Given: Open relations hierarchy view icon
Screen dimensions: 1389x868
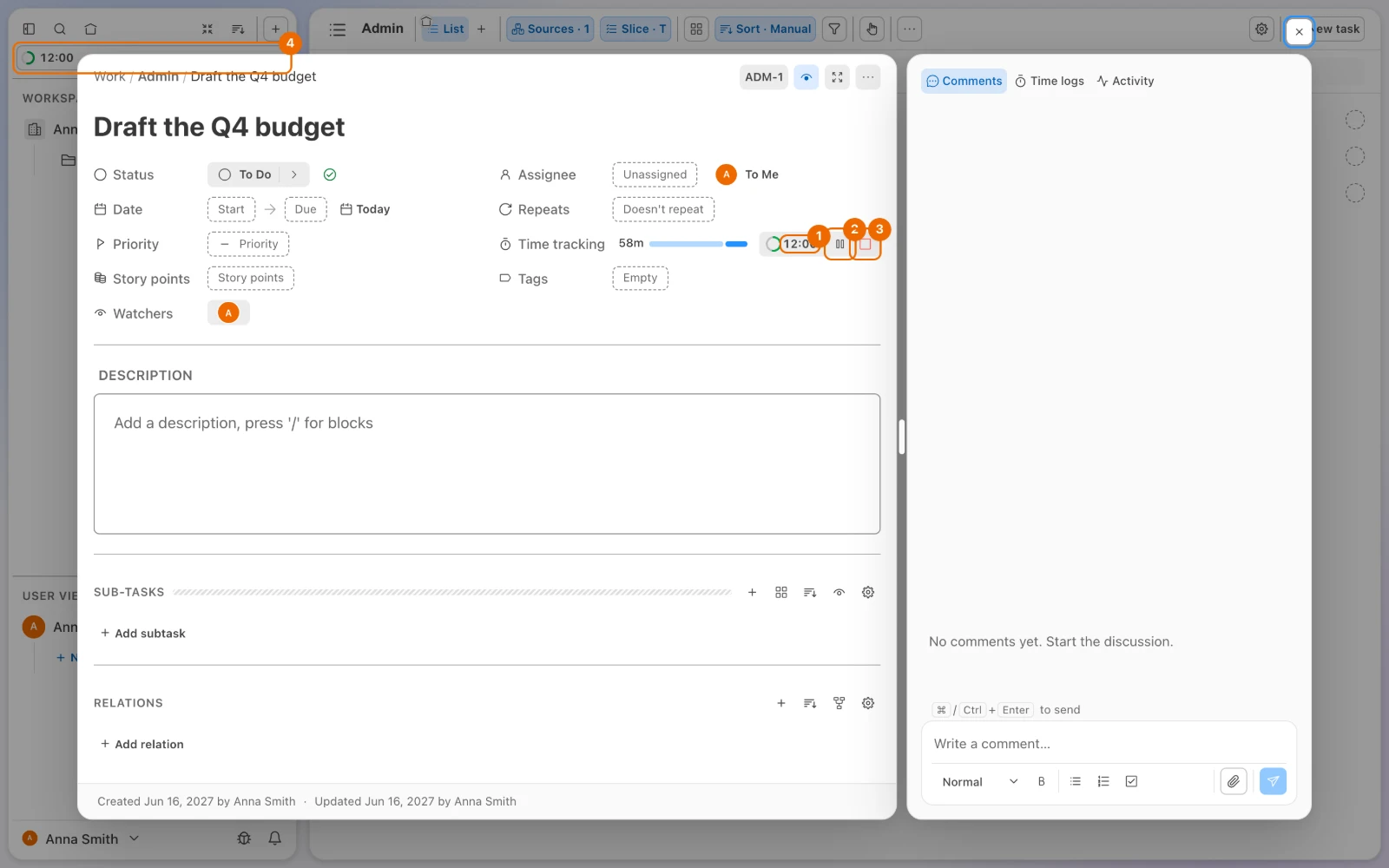Looking at the screenshot, I should (x=839, y=703).
